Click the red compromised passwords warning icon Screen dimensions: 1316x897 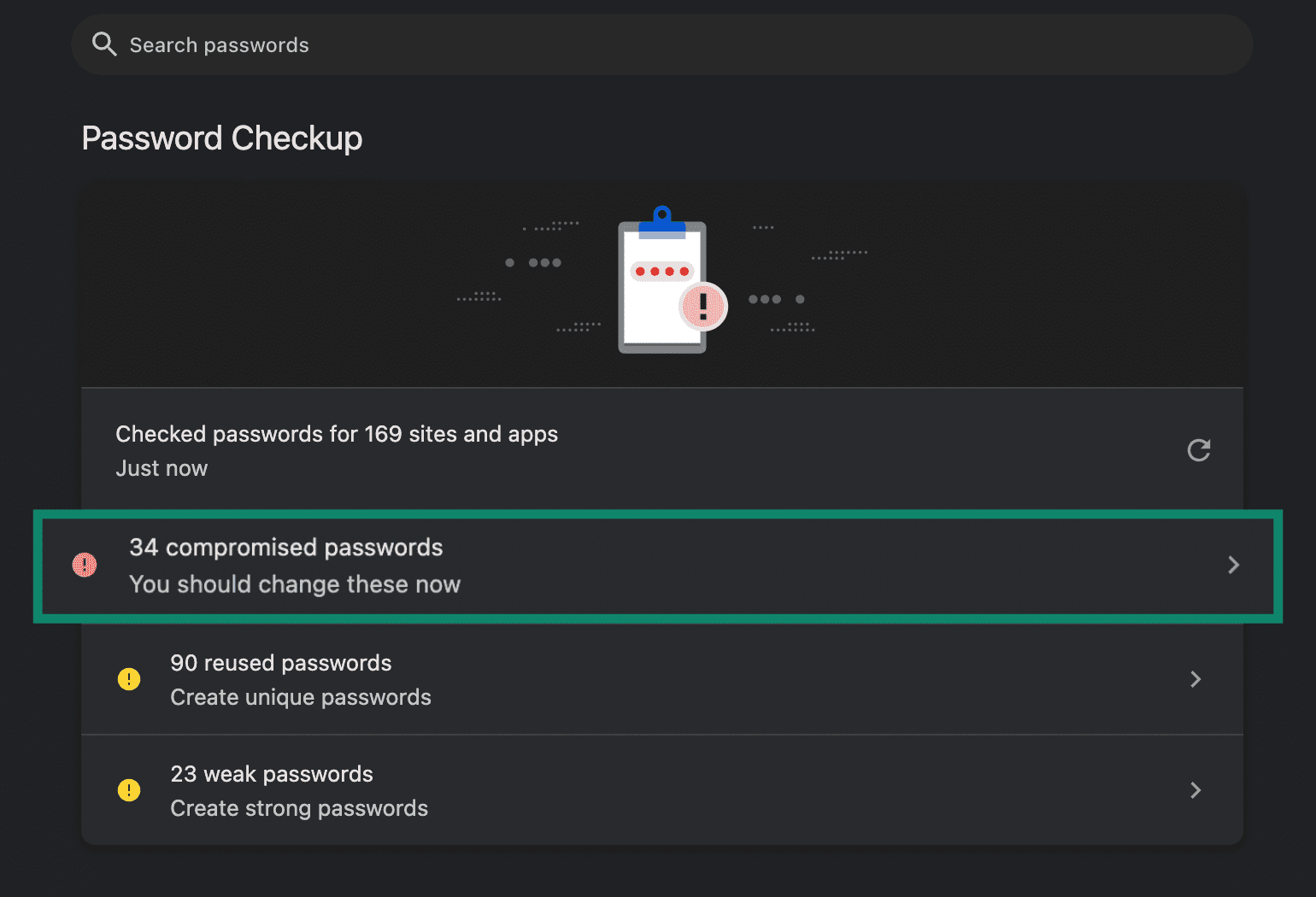click(x=85, y=565)
